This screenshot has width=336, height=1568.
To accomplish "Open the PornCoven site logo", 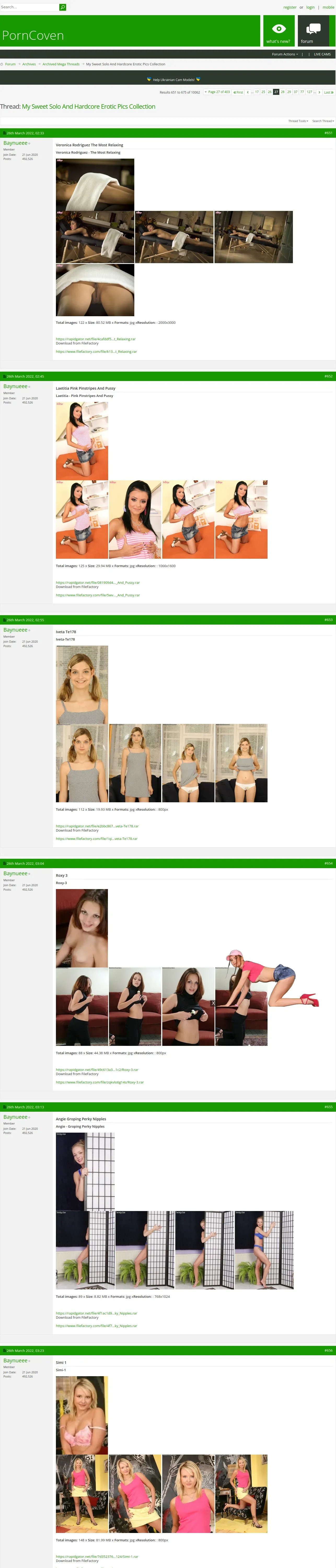I will click(x=33, y=35).
